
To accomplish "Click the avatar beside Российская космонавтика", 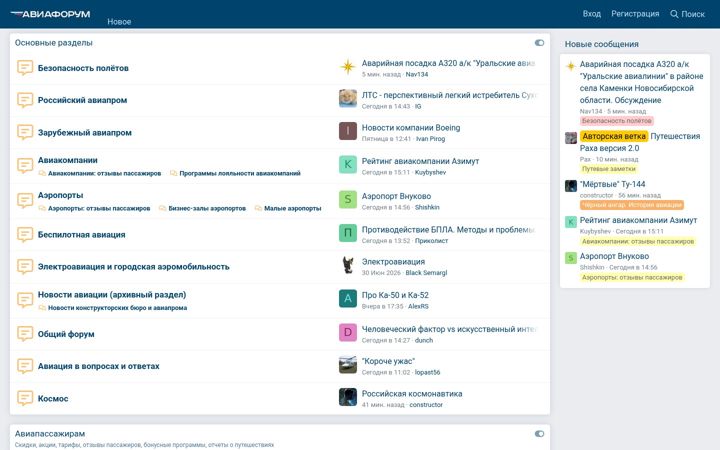I will click(x=348, y=398).
